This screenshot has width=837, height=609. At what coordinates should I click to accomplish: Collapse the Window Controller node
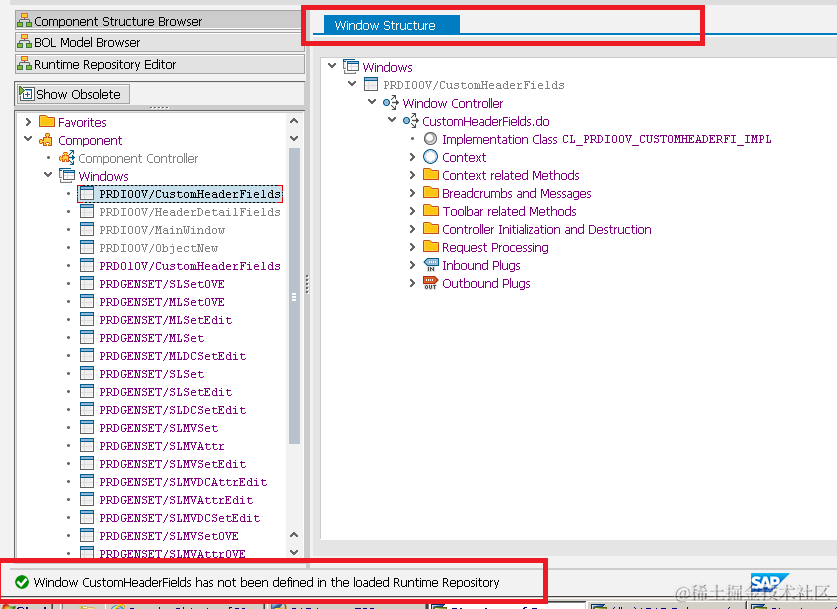pos(372,102)
